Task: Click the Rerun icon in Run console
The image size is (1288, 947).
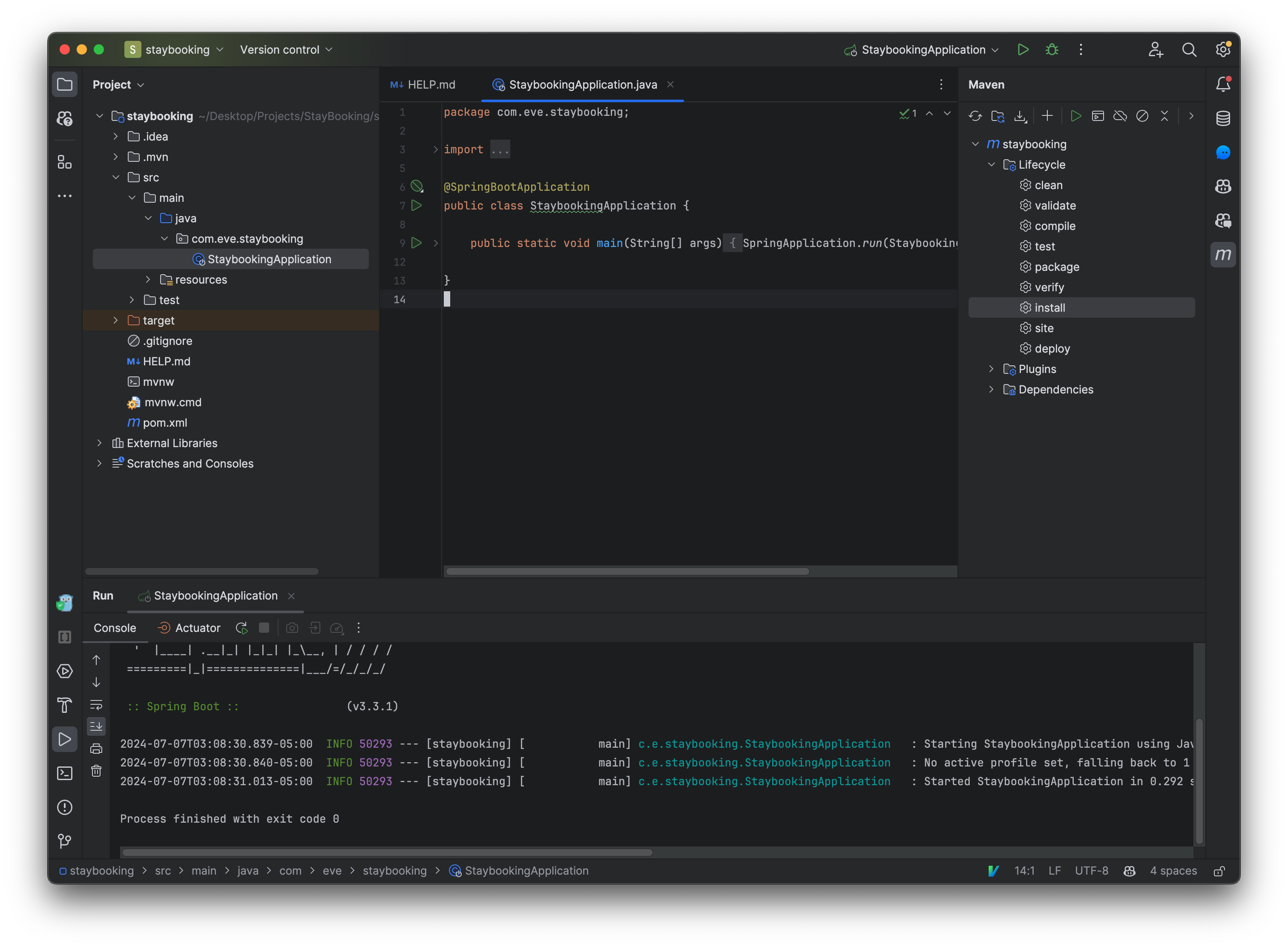Action: pyautogui.click(x=241, y=628)
